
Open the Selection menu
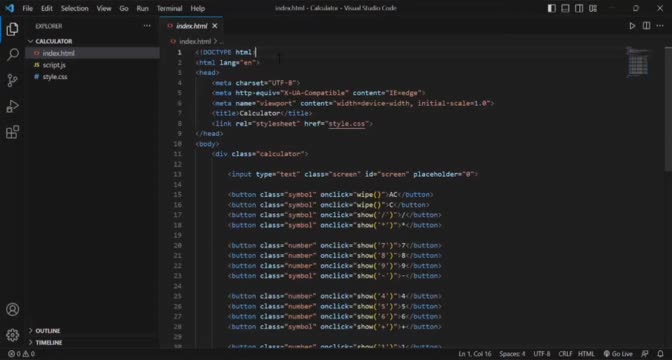tap(74, 8)
